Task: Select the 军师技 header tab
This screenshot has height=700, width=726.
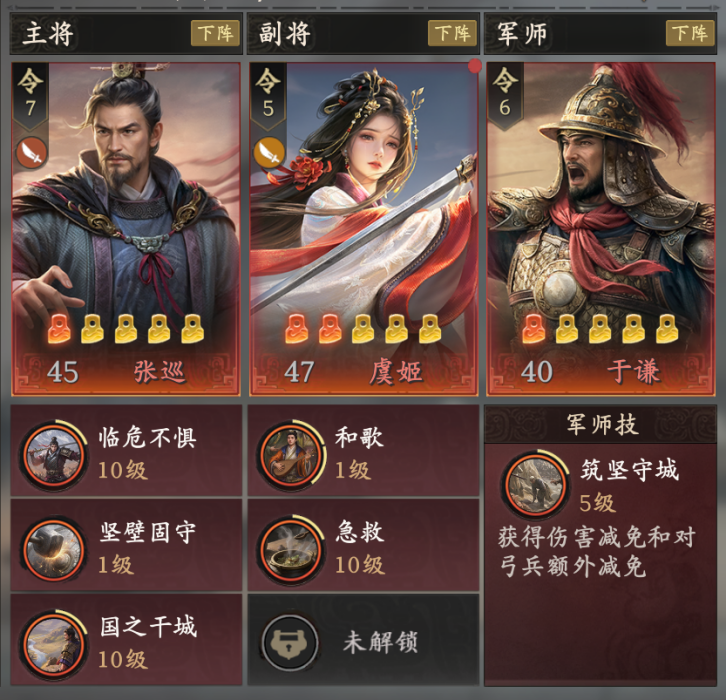Action: coord(601,425)
